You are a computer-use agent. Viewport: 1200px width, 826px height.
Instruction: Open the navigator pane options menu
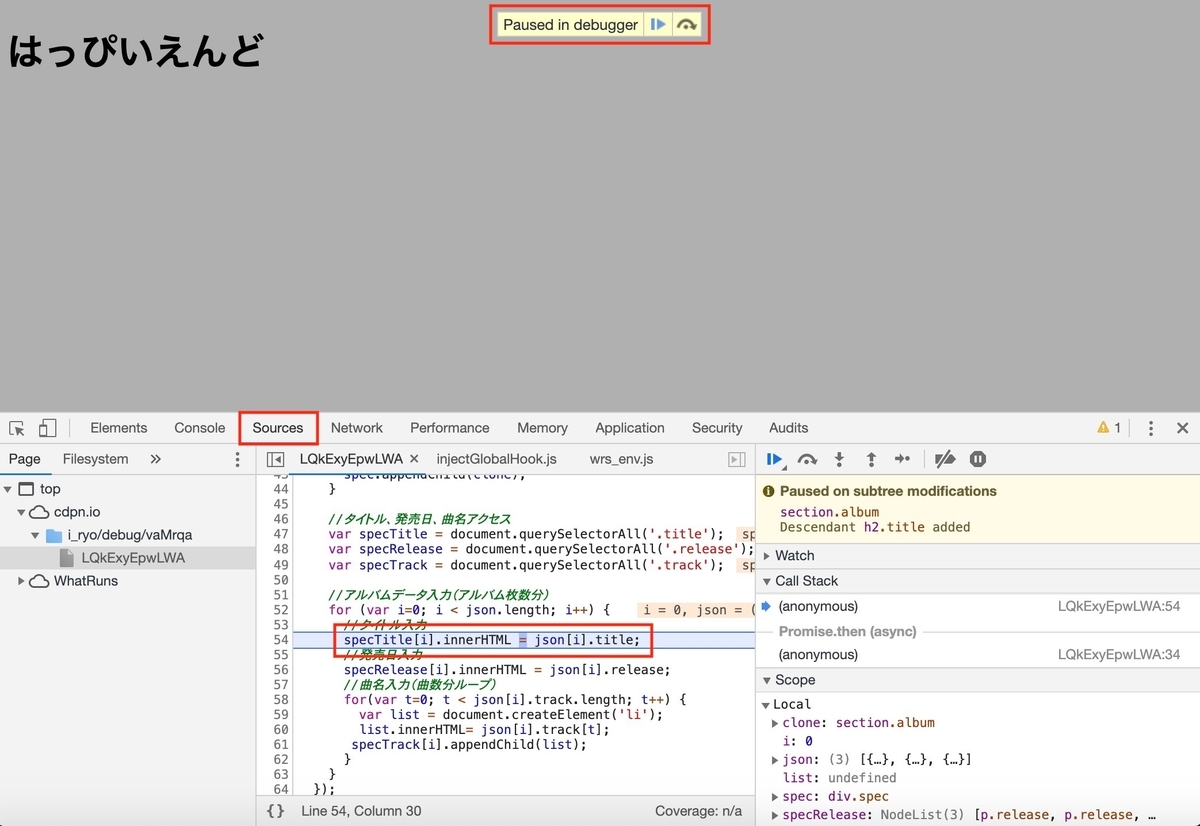237,460
